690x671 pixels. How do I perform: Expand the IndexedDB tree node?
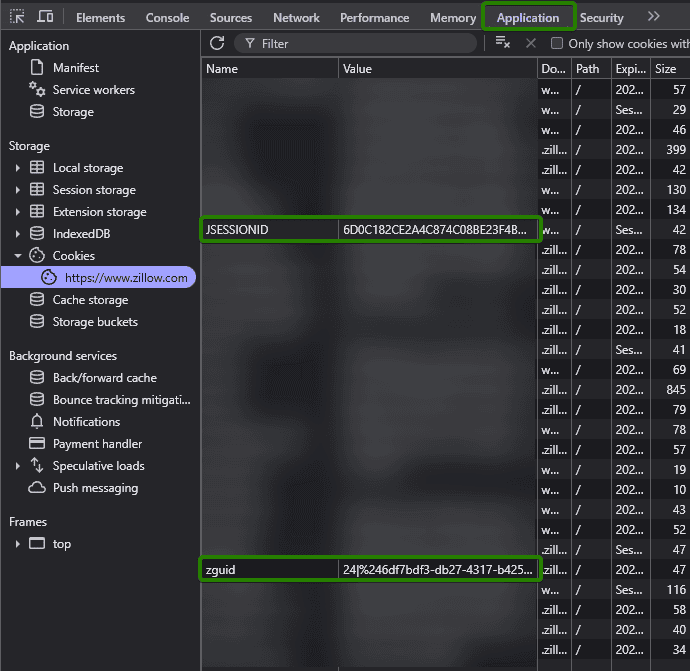pos(18,234)
